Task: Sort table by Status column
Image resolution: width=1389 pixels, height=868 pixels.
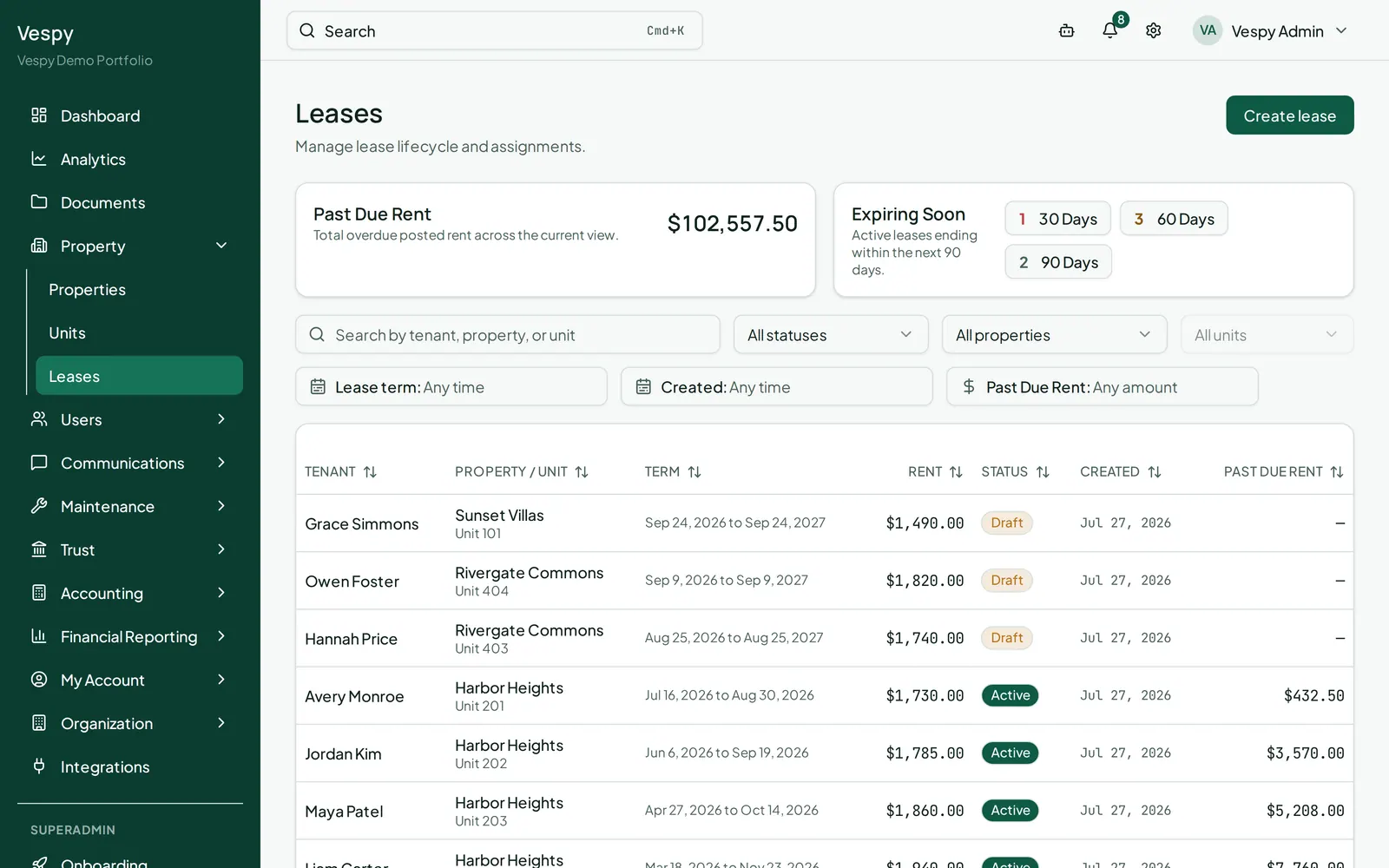Action: [x=1016, y=471]
